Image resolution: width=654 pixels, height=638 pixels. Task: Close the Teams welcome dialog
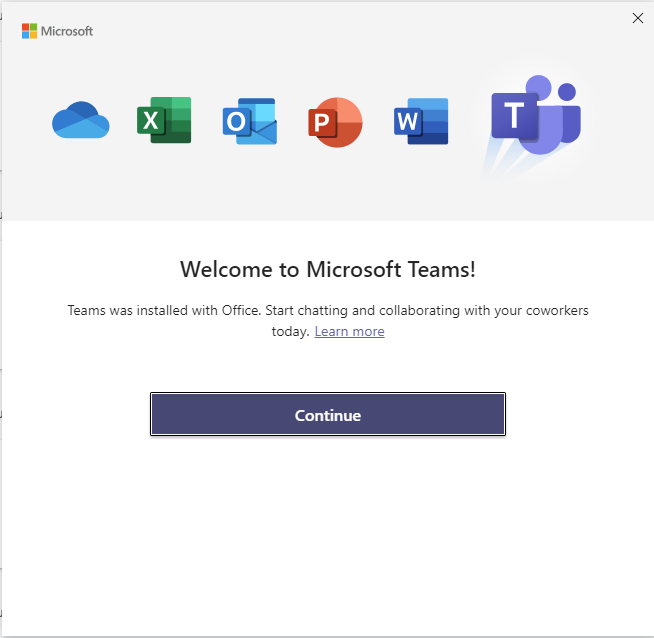[x=638, y=18]
